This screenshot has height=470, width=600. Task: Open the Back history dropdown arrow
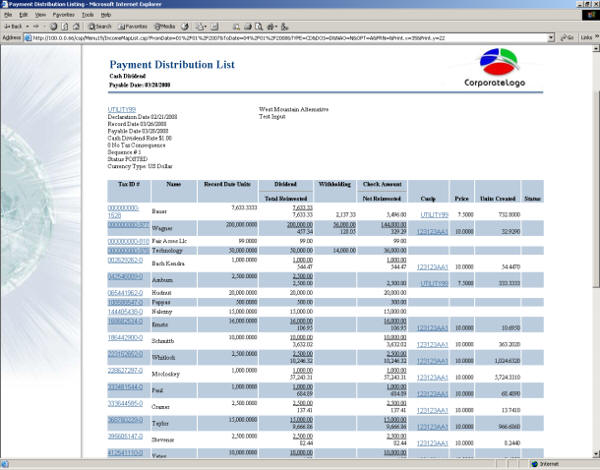(x=27, y=26)
